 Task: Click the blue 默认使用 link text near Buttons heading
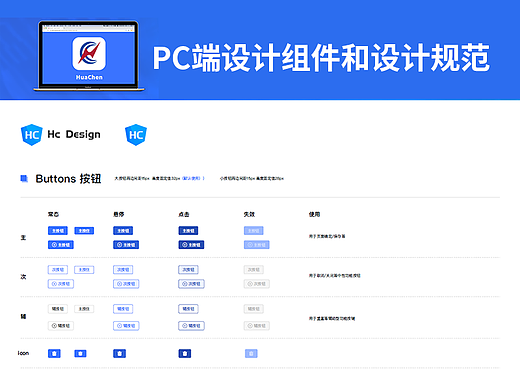click(193, 178)
